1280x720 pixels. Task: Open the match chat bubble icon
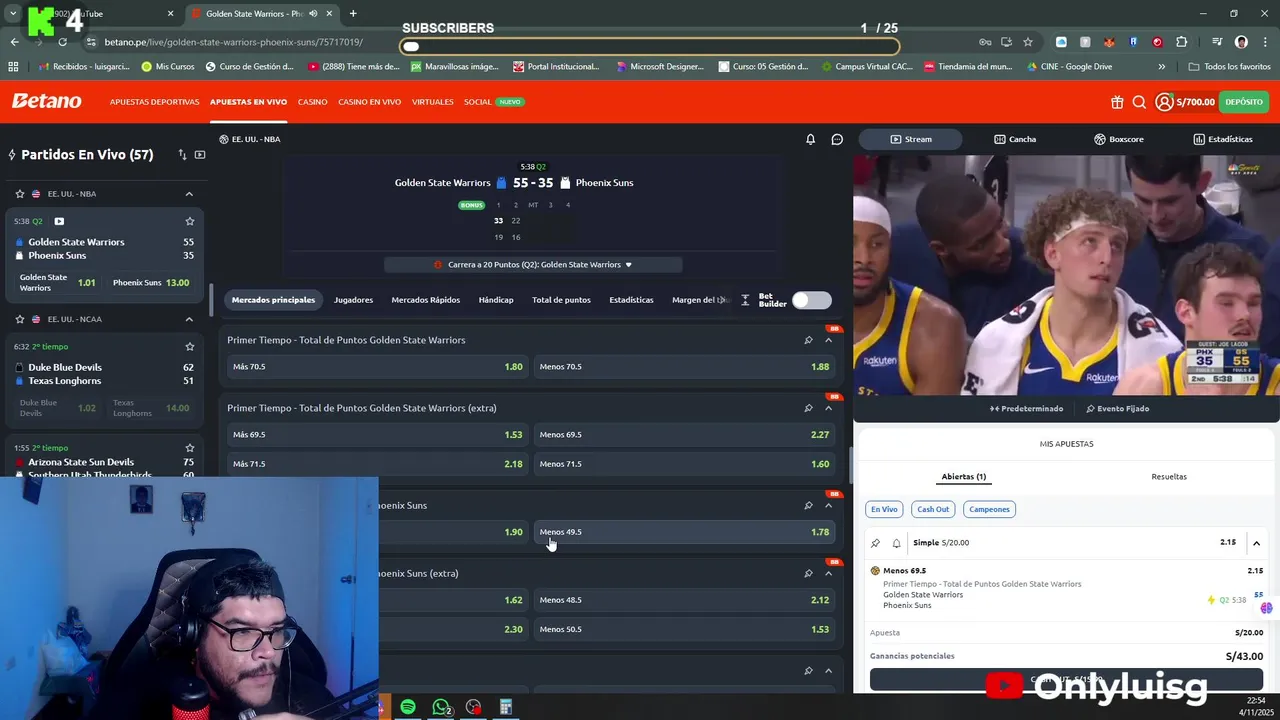837,139
